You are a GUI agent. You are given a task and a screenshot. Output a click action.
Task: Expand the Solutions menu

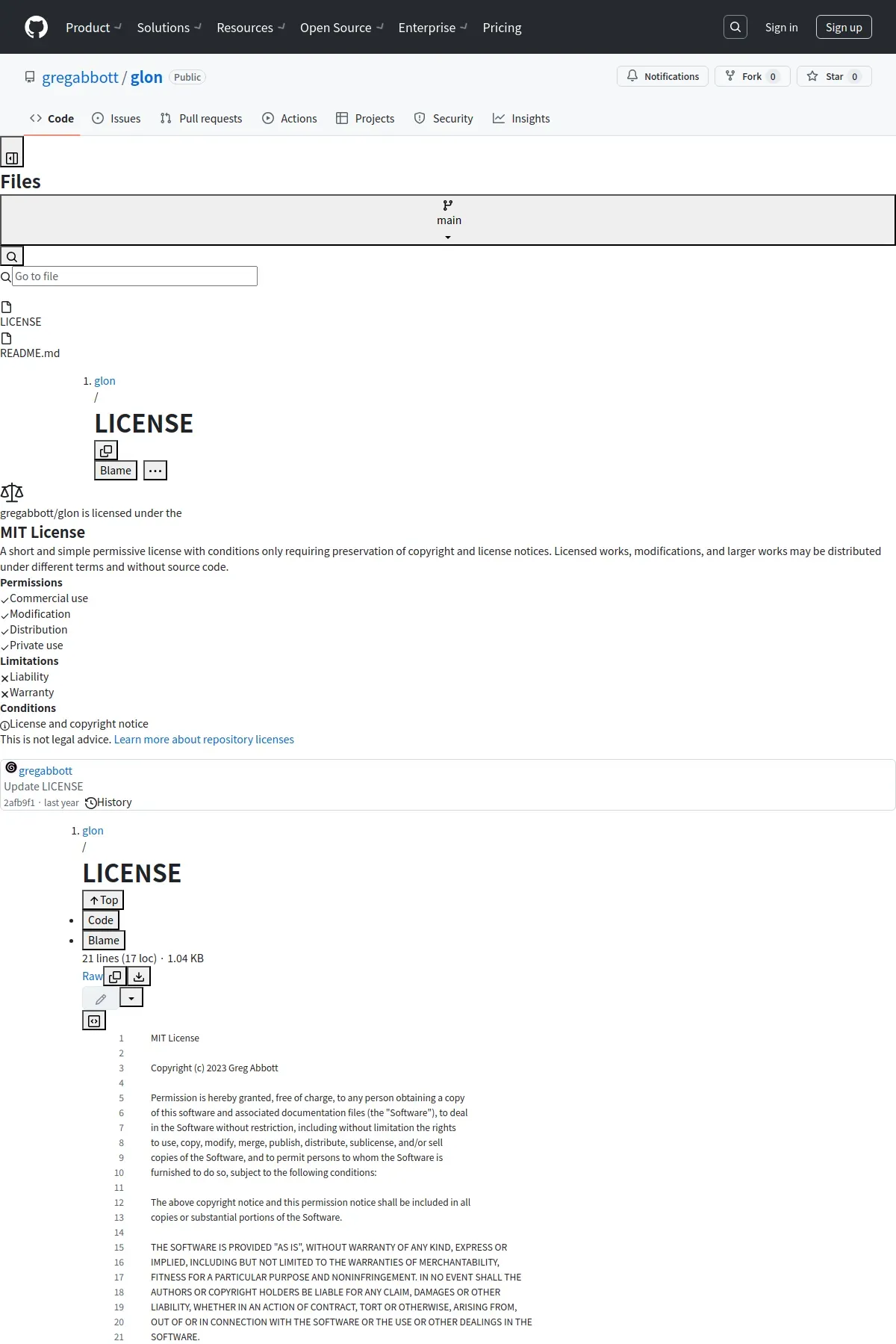coord(169,28)
